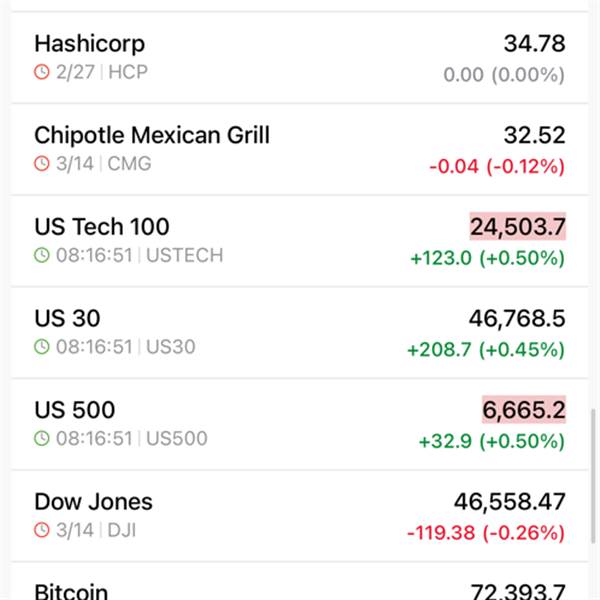This screenshot has width=600, height=600.
Task: Click the highlighted 24,503.7 price
Action: 517,227
